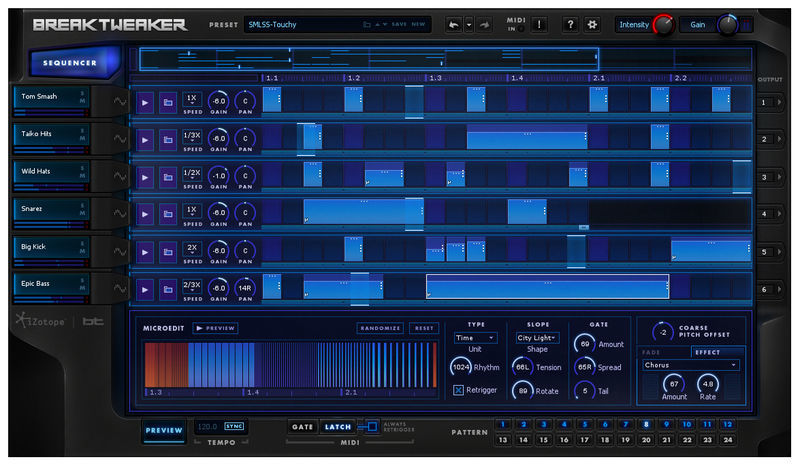Mute the Big Kick track
The width and height of the screenshot is (800, 466).
82,251
